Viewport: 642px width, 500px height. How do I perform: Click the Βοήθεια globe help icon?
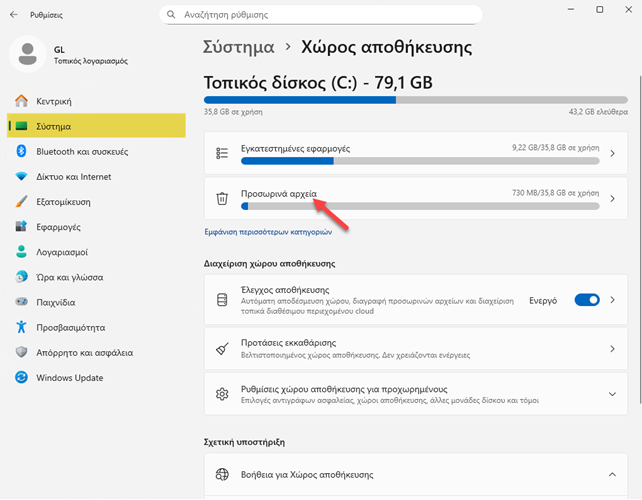tap(222, 475)
